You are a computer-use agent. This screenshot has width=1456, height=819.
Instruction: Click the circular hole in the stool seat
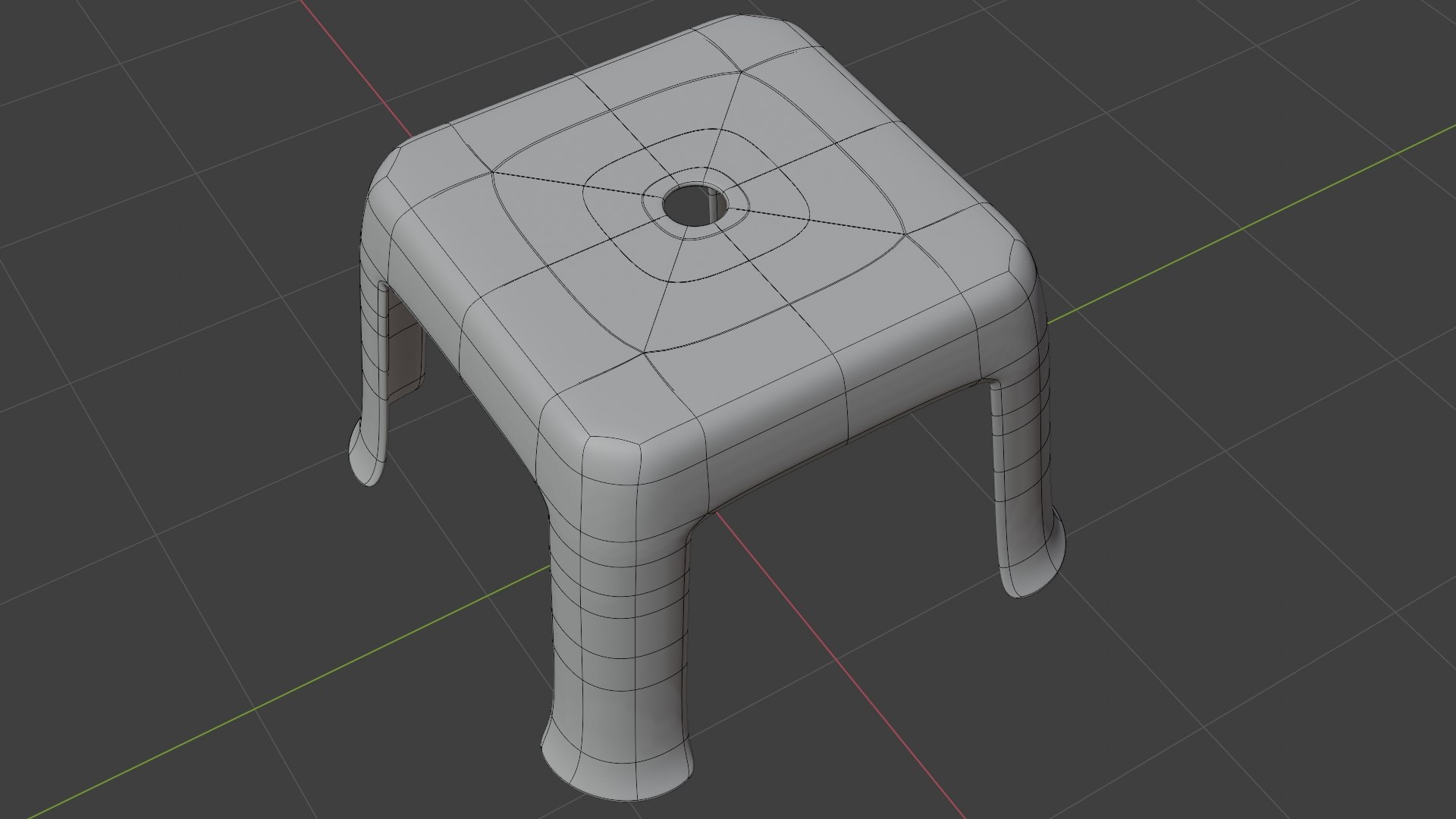click(x=695, y=205)
